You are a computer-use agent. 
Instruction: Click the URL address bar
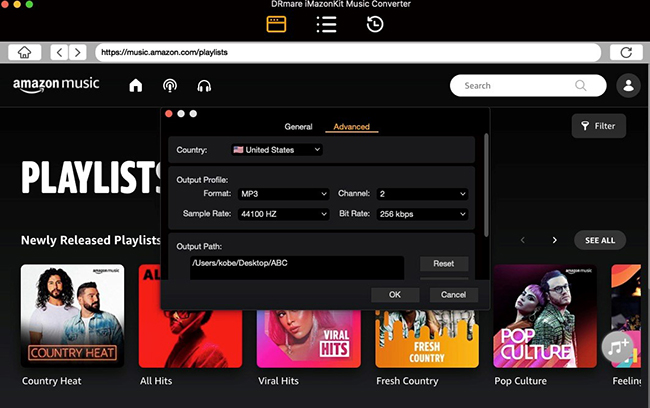348,53
